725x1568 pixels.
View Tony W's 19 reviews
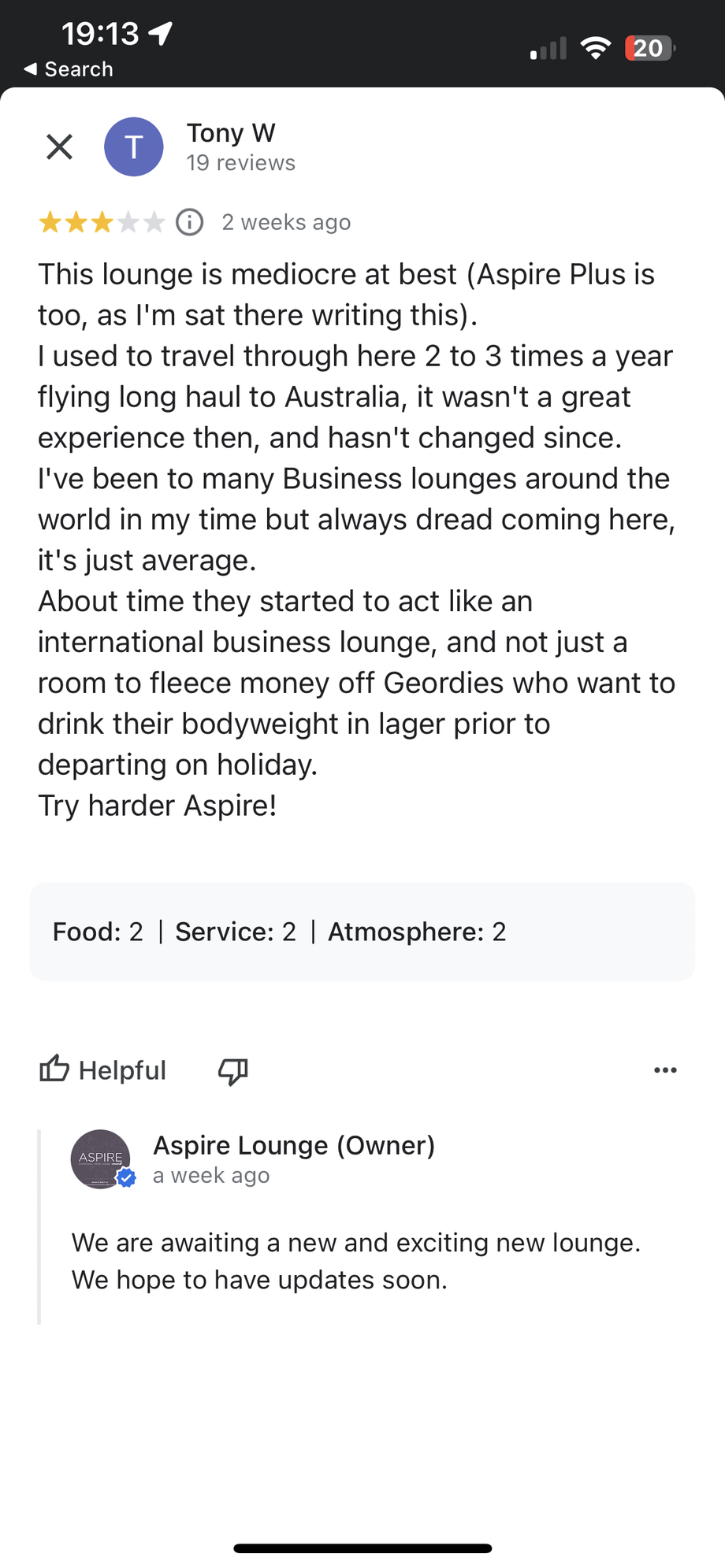click(240, 163)
